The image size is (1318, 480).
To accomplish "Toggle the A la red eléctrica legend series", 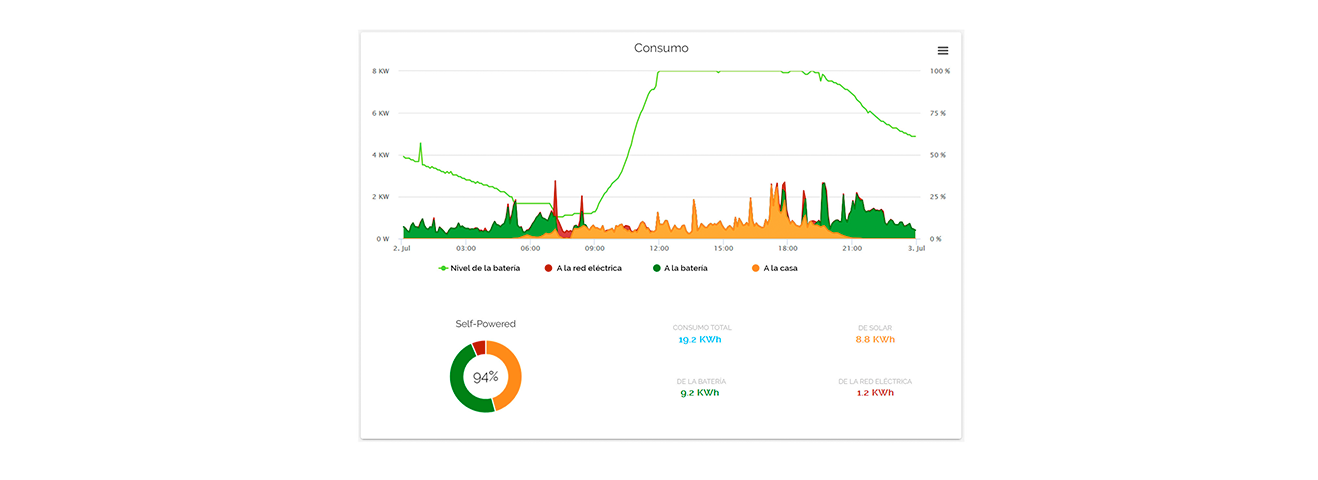I will click(x=589, y=268).
